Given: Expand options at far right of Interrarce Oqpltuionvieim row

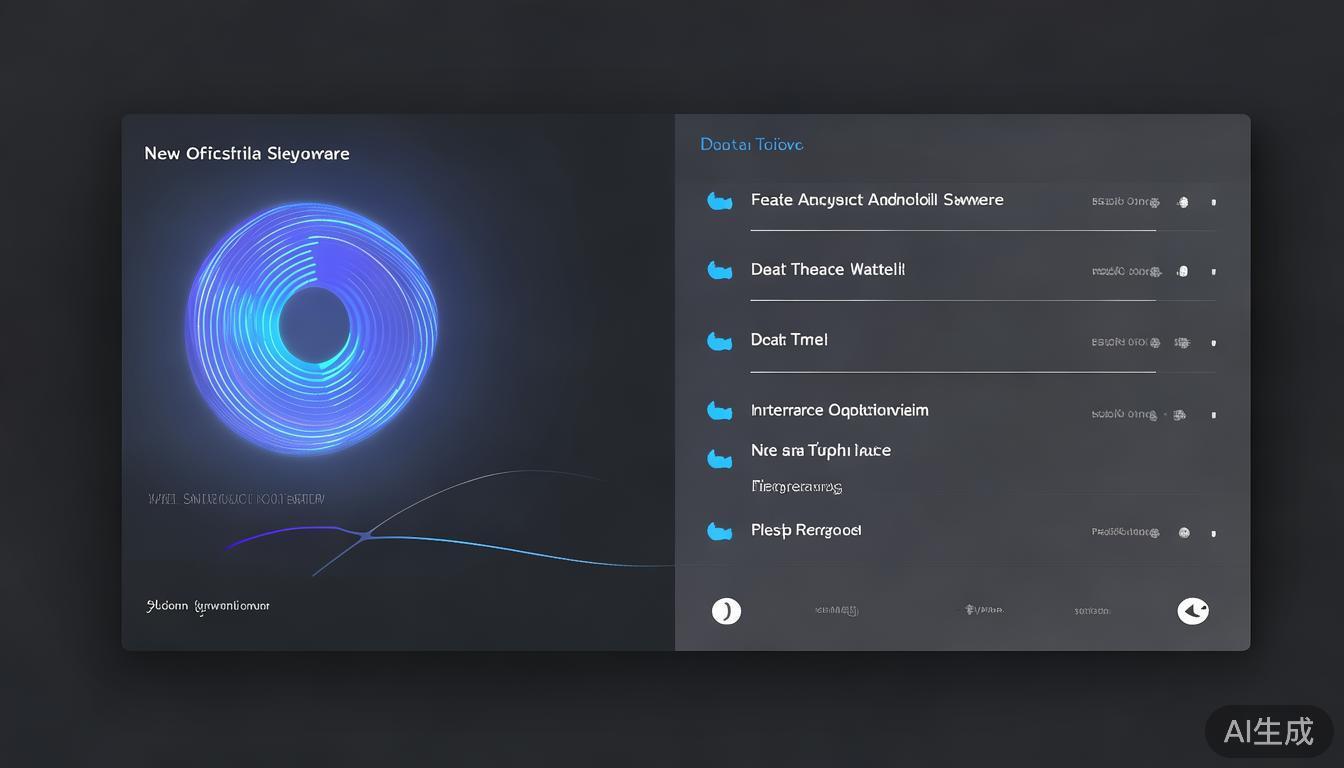Looking at the screenshot, I should pyautogui.click(x=1214, y=414).
